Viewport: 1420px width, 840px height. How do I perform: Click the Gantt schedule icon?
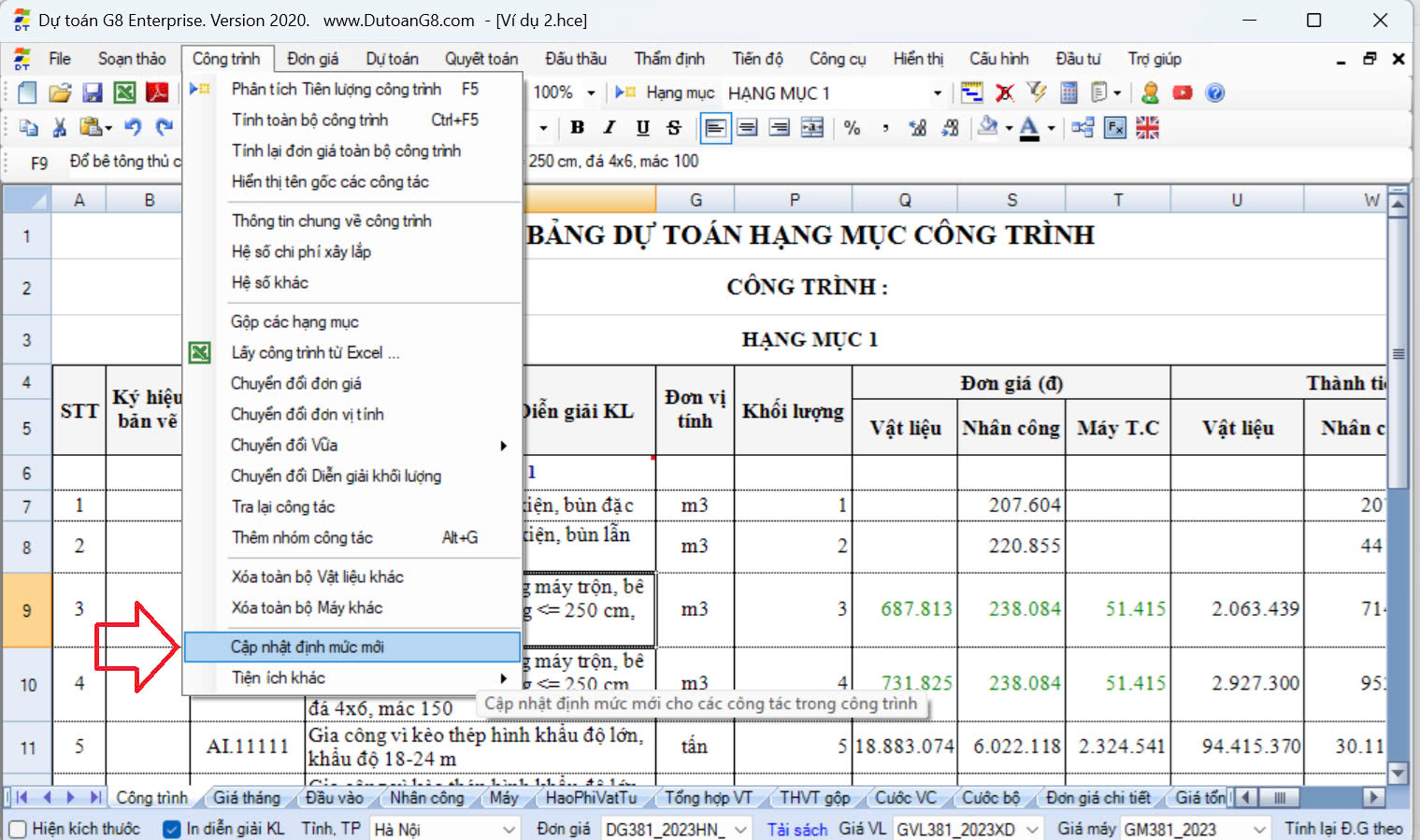click(x=972, y=93)
